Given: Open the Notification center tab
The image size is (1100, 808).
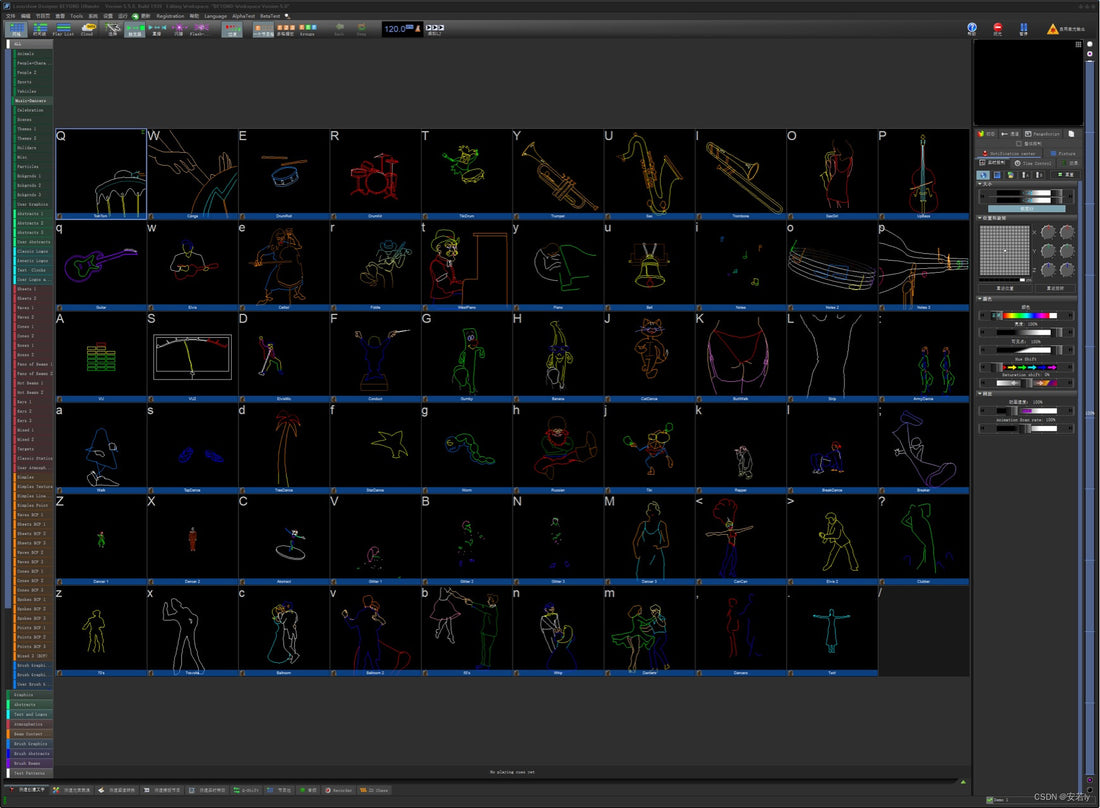Looking at the screenshot, I should (x=1009, y=154).
